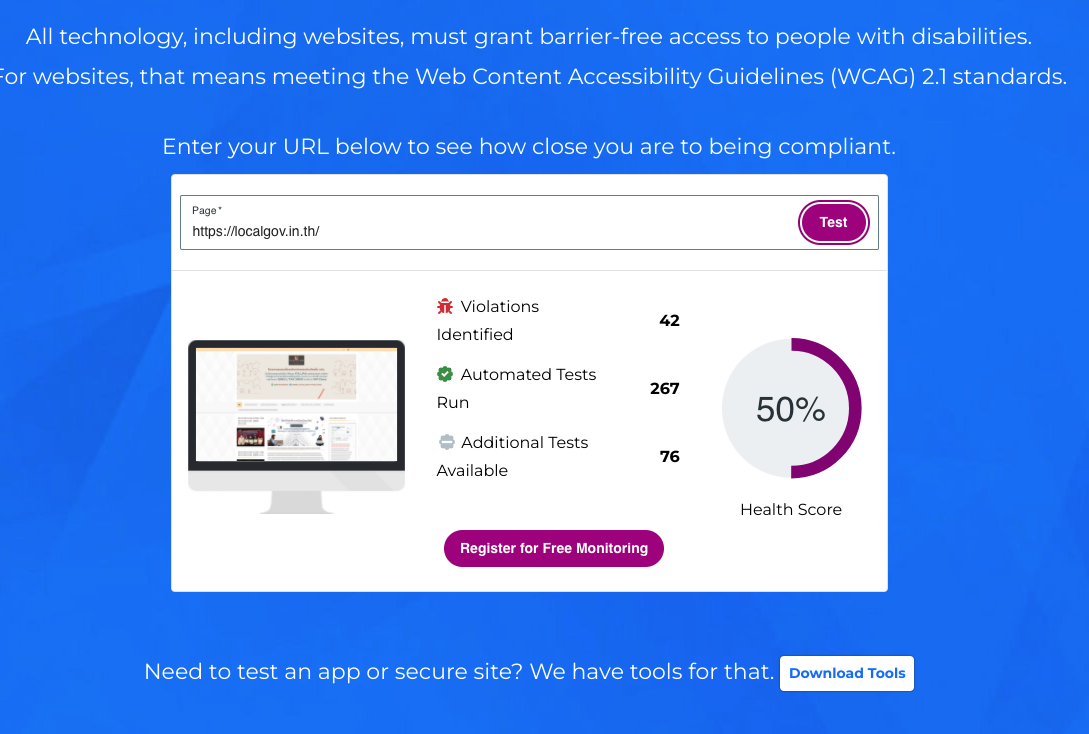
Task: Click the monitor website preview thumbnail
Action: [297, 426]
